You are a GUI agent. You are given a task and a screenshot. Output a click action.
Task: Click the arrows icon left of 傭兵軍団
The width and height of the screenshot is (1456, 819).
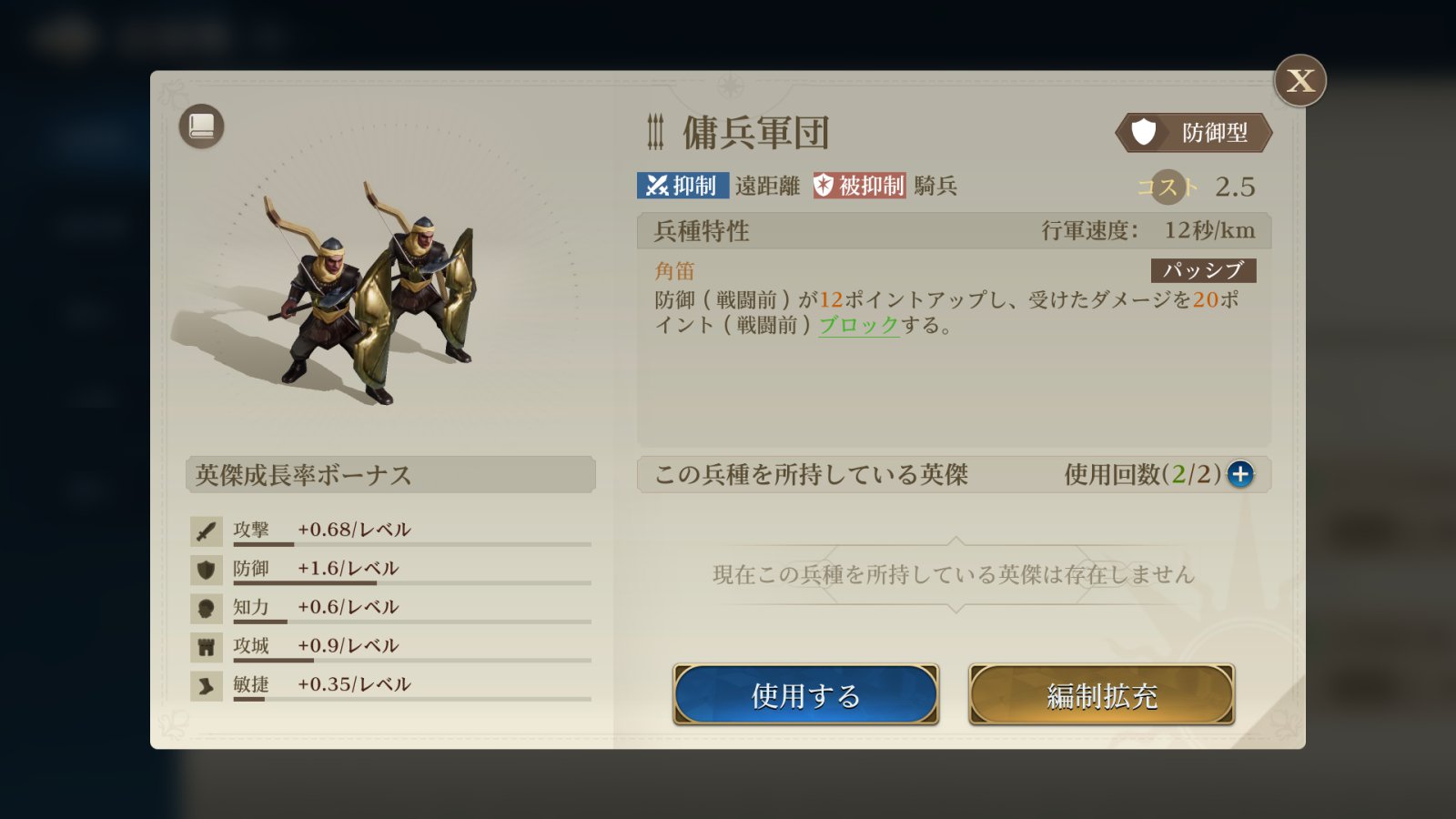pos(655,133)
